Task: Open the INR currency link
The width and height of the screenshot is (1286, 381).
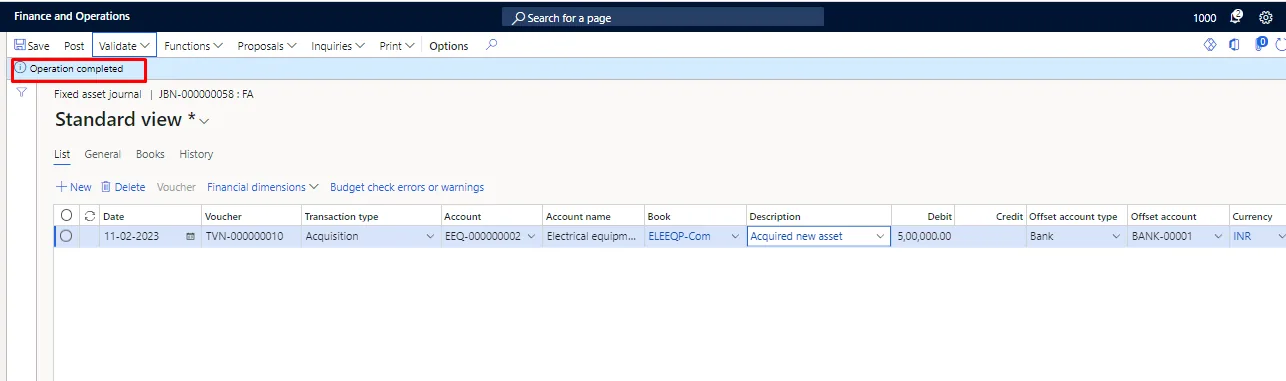Action: [x=1242, y=237]
